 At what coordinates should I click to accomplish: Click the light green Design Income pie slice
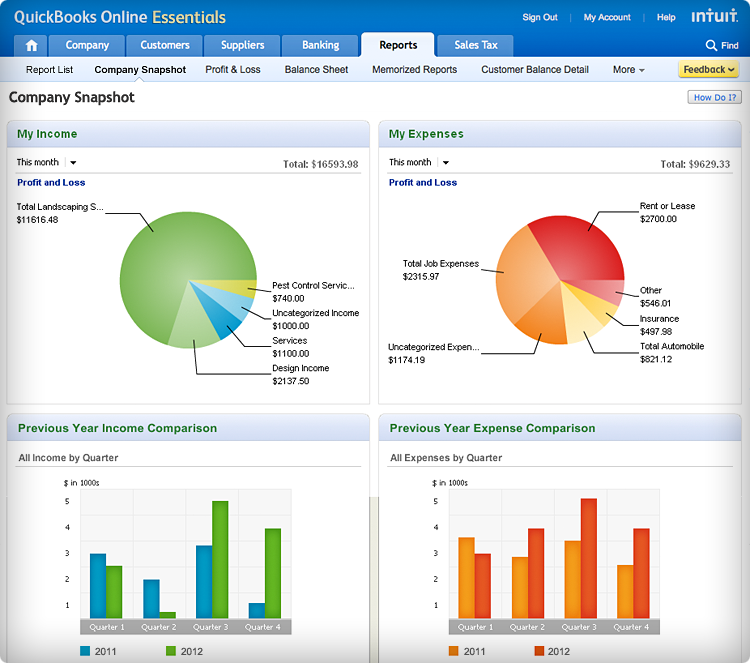194,323
